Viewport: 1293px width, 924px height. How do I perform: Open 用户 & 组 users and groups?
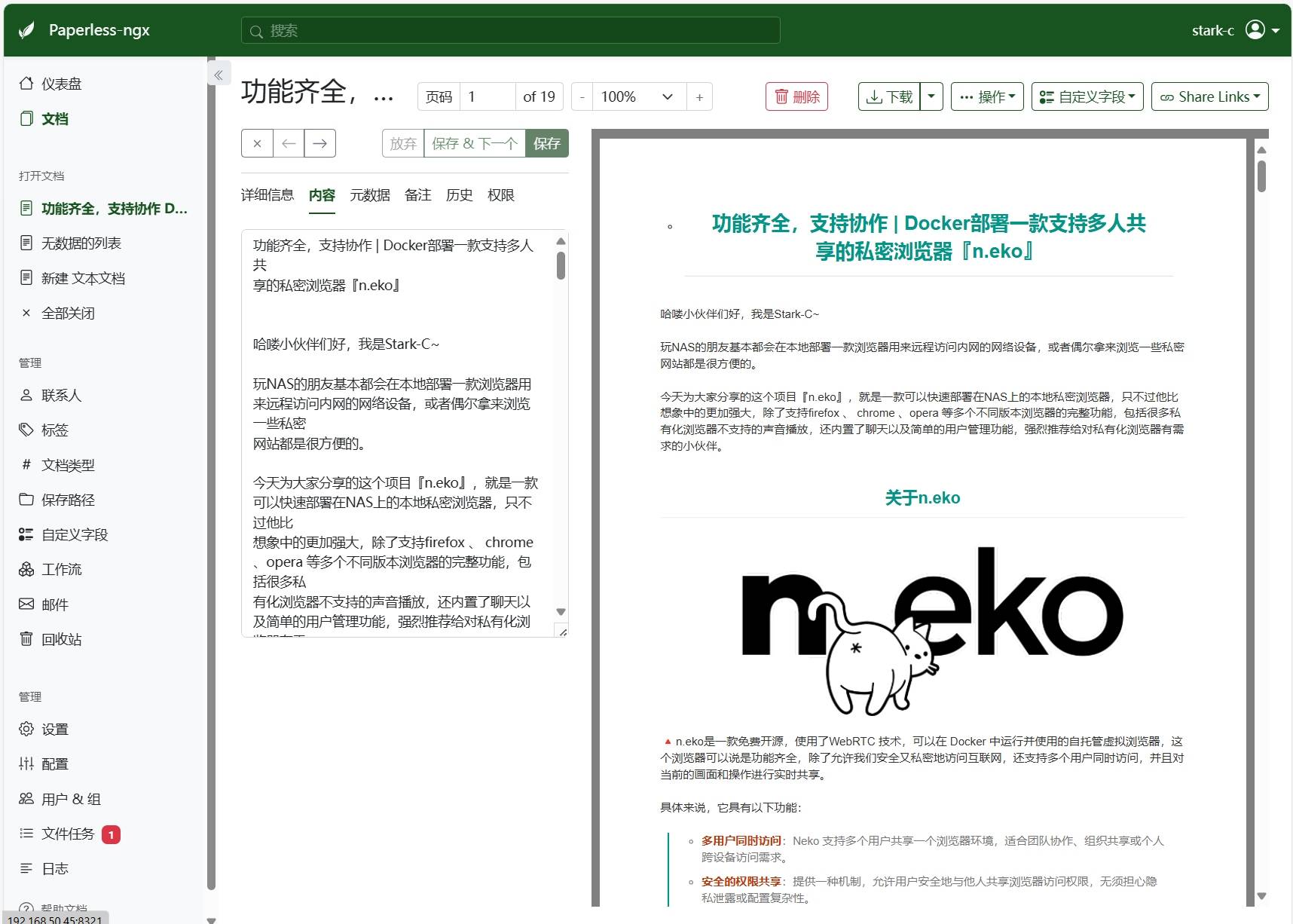tap(60, 799)
